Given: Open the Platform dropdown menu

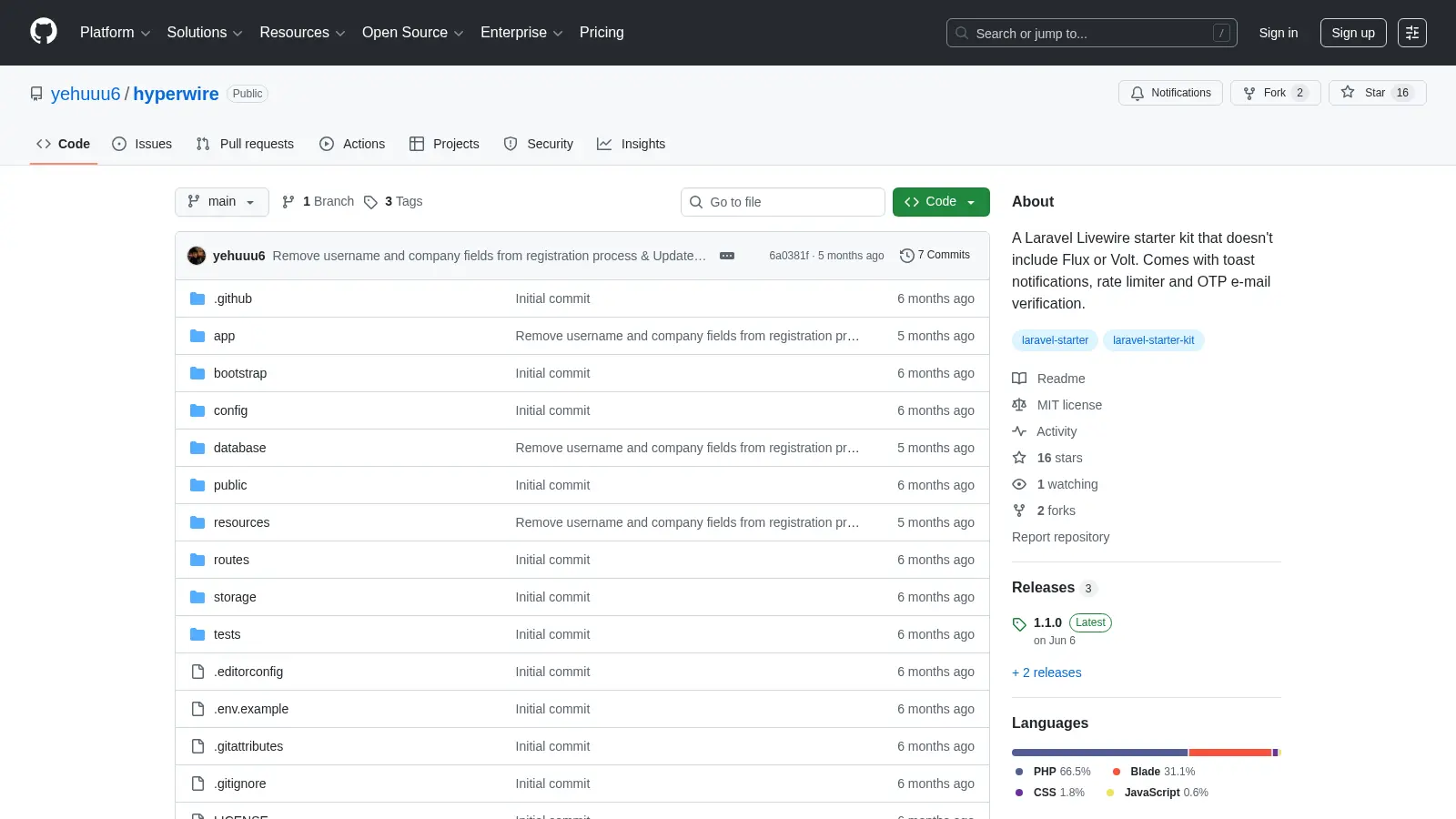Looking at the screenshot, I should pyautogui.click(x=115, y=33).
